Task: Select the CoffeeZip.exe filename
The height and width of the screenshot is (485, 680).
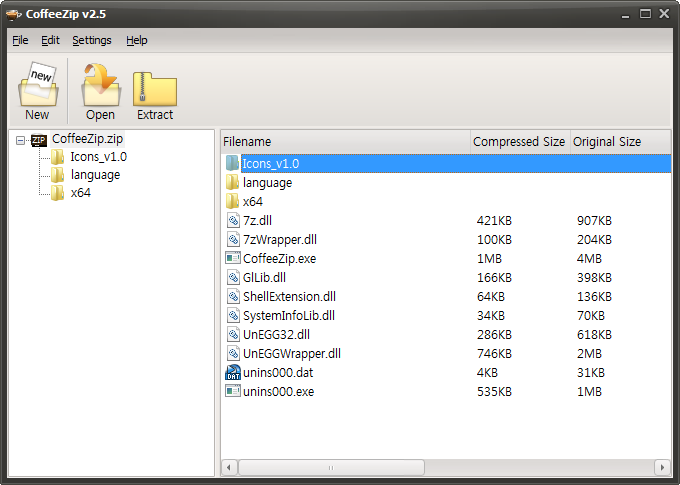Action: pos(280,259)
